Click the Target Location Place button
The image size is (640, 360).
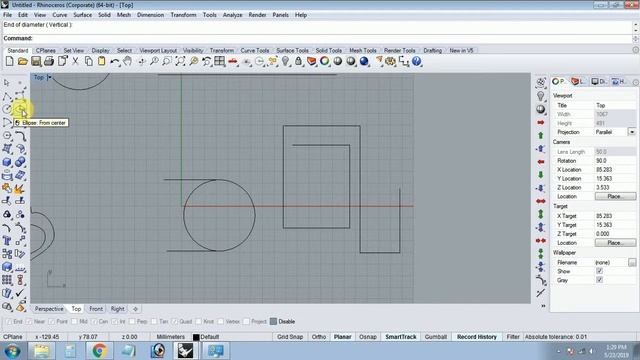coord(615,243)
